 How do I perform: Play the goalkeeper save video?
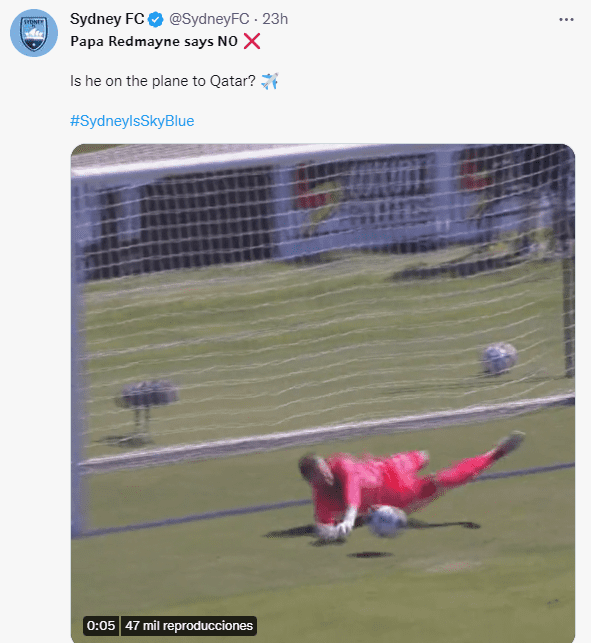pyautogui.click(x=323, y=393)
